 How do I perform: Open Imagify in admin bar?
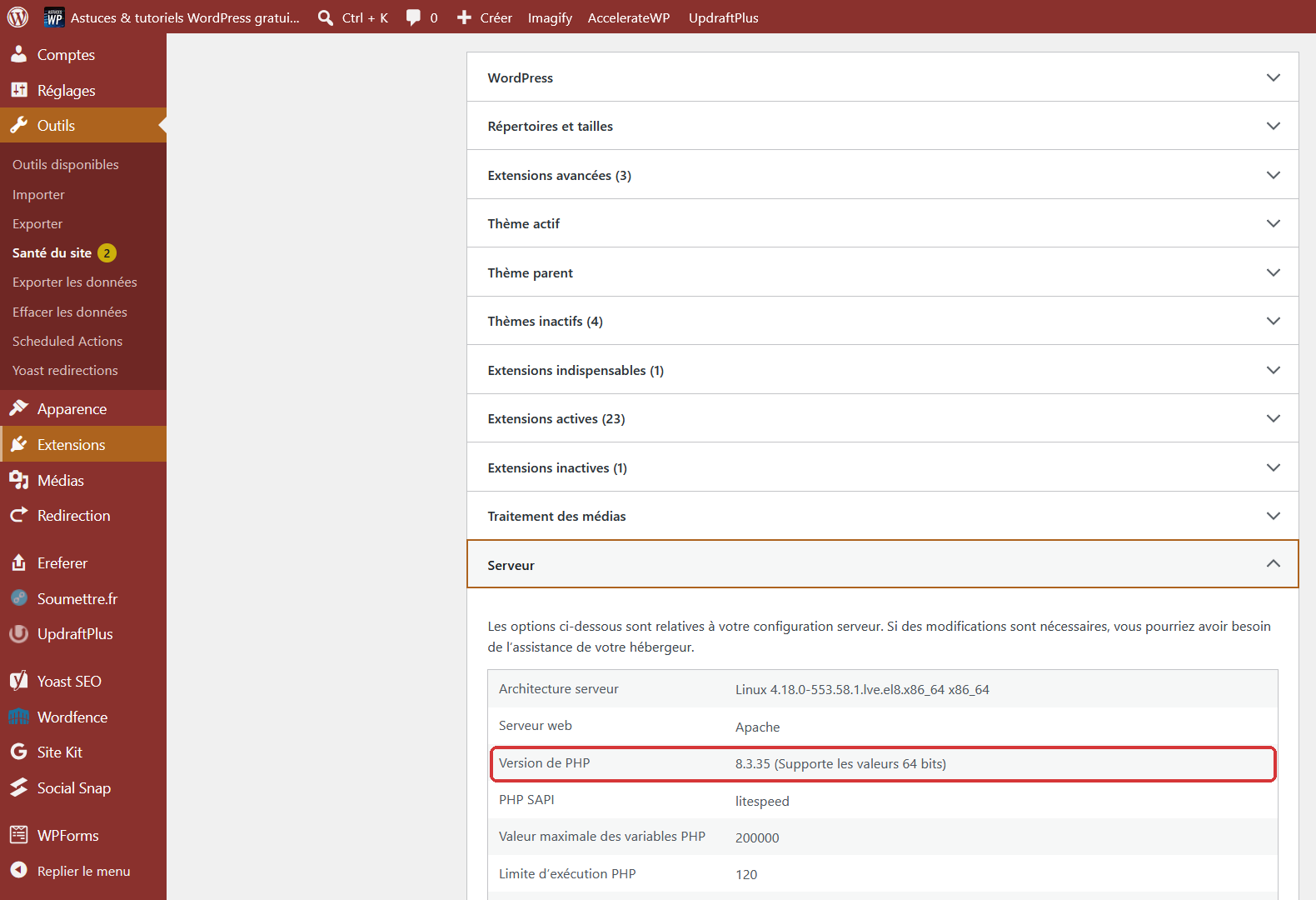point(550,17)
